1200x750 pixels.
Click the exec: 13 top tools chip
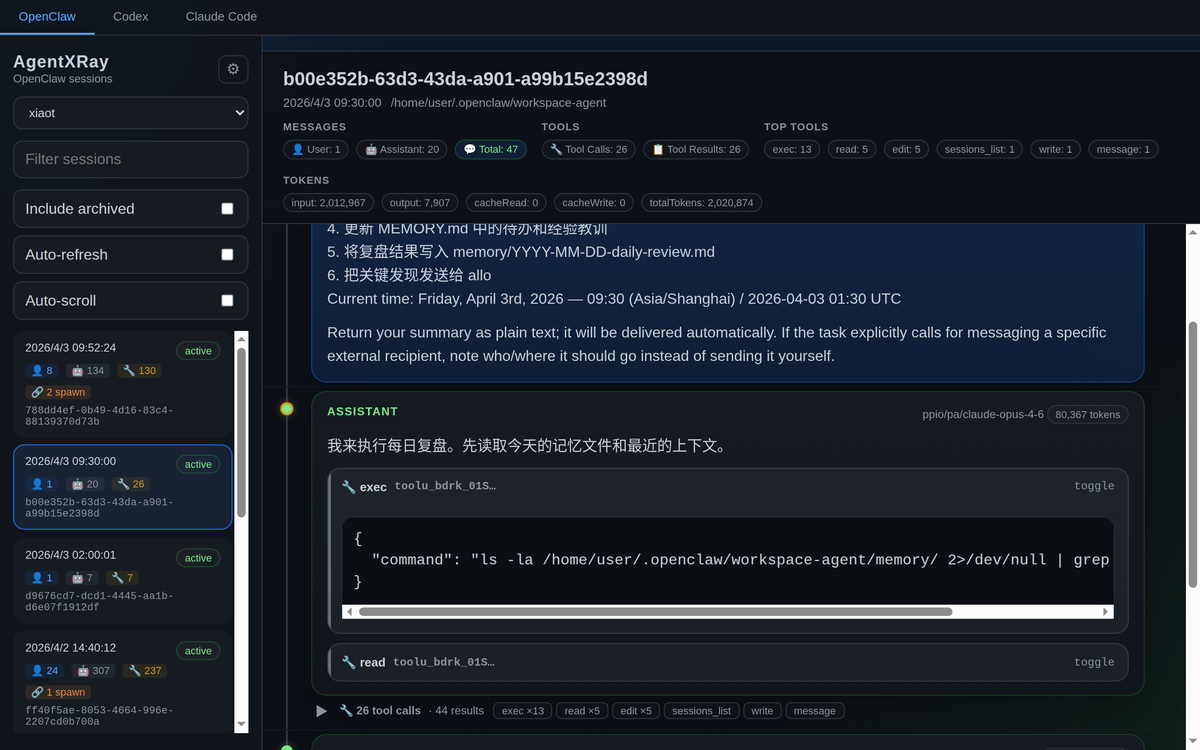click(x=792, y=149)
